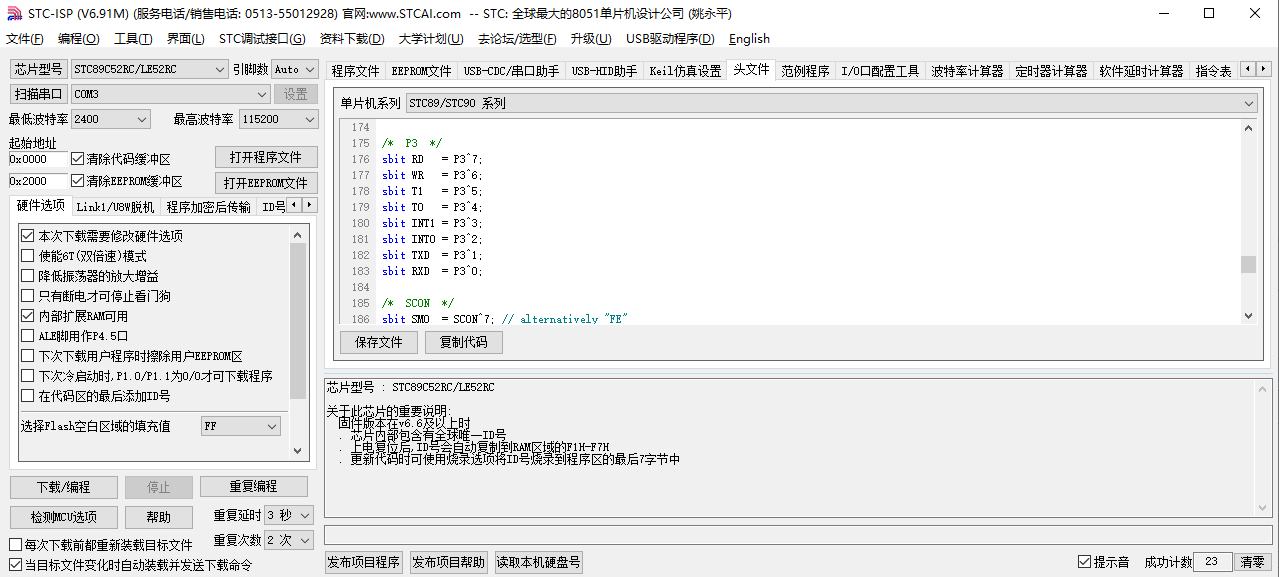Click the header code vertical scrollbar thumb
Screen dimensions: 1279x577
(1248, 264)
